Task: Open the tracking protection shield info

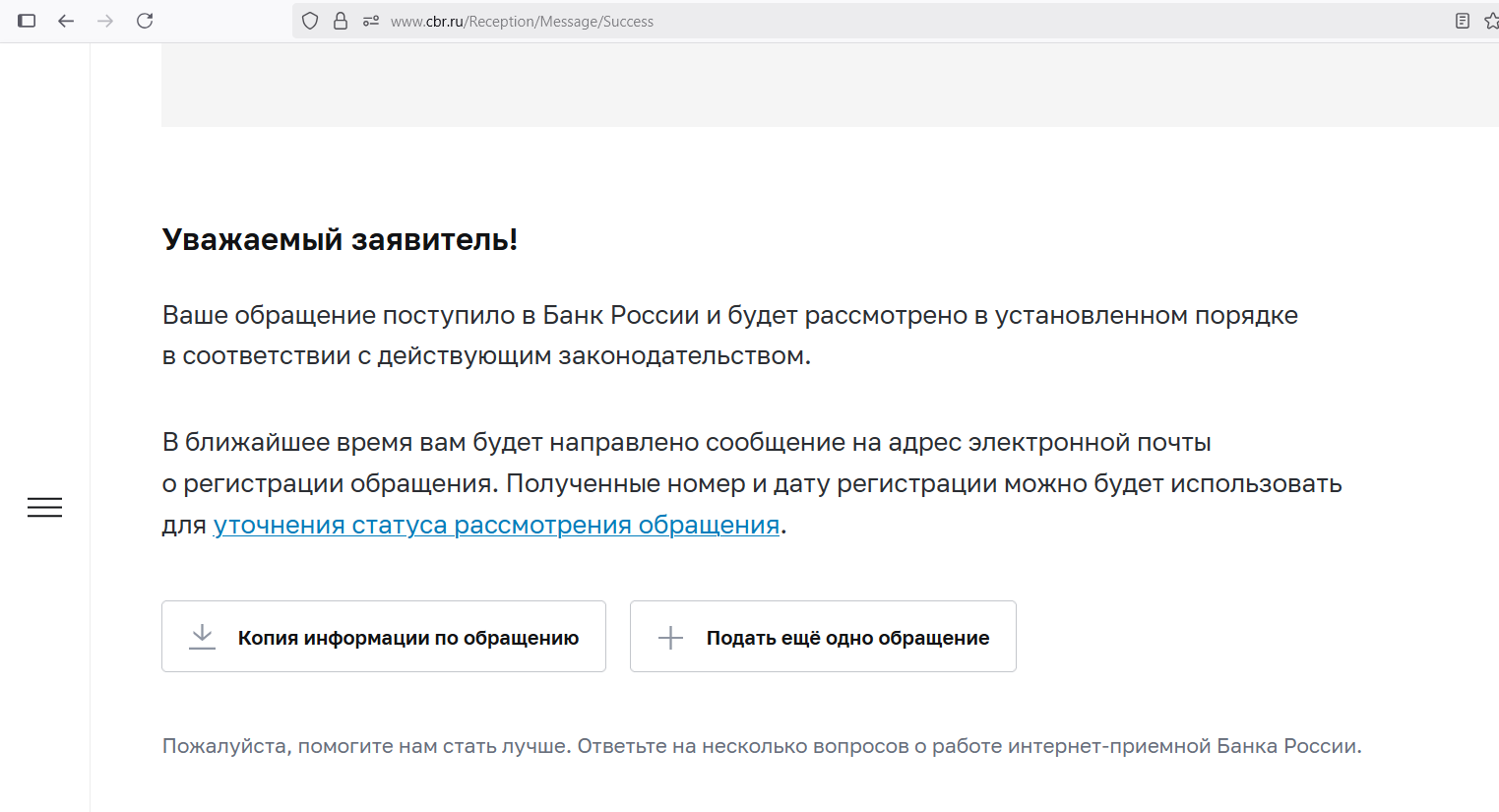Action: [x=310, y=21]
